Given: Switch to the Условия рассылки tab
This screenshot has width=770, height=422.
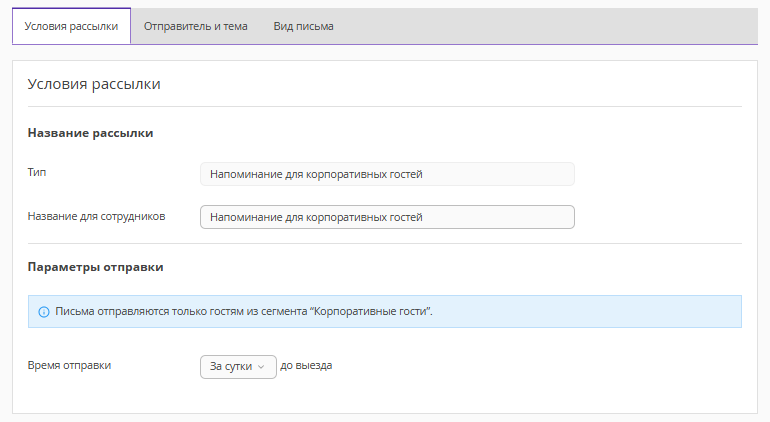Looking at the screenshot, I should click(71, 27).
